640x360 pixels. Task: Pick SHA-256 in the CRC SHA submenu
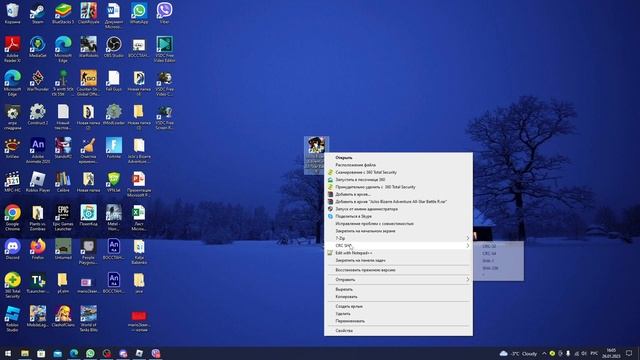(490, 268)
